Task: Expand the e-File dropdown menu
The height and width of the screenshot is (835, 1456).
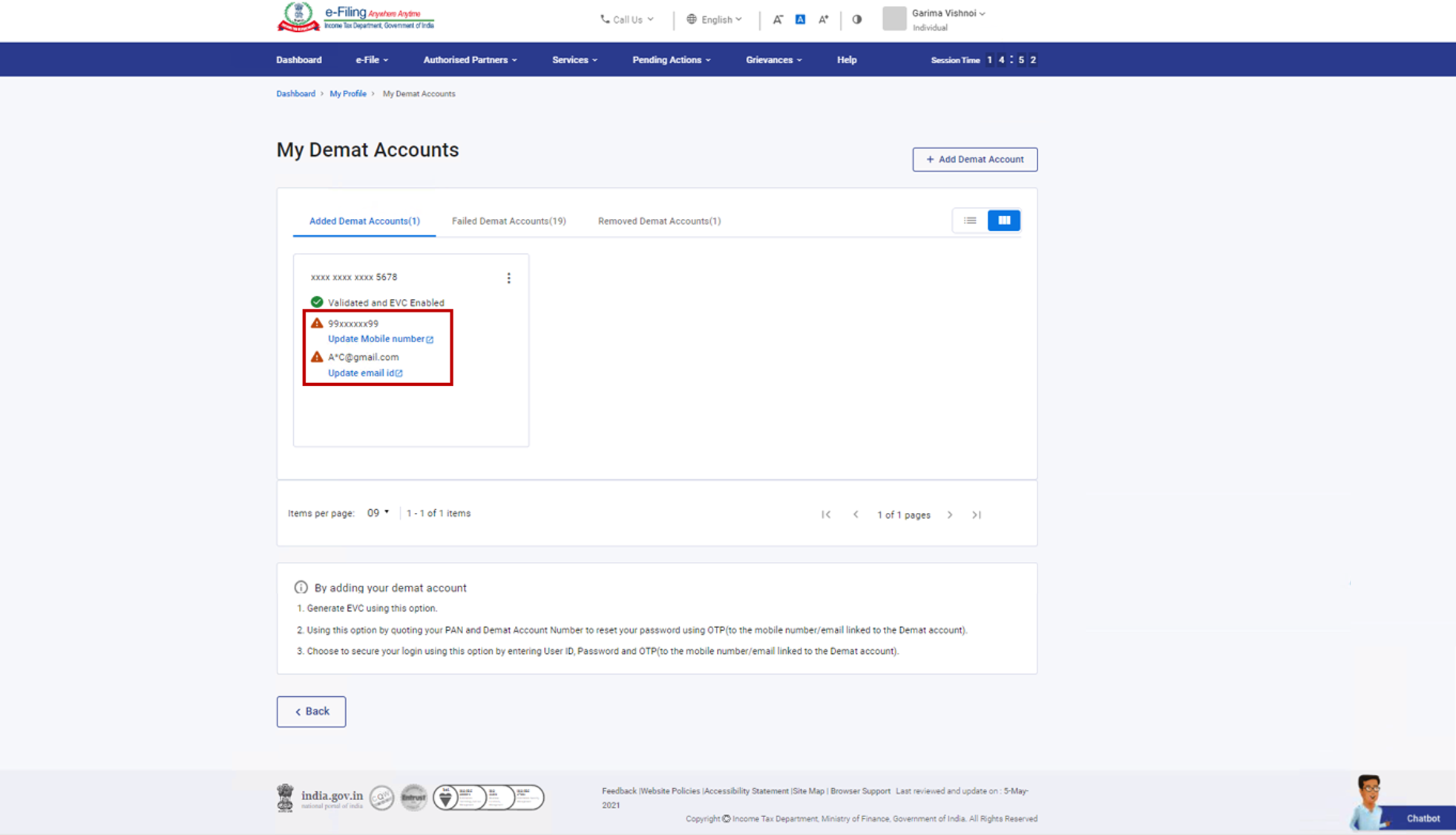Action: [x=371, y=59]
